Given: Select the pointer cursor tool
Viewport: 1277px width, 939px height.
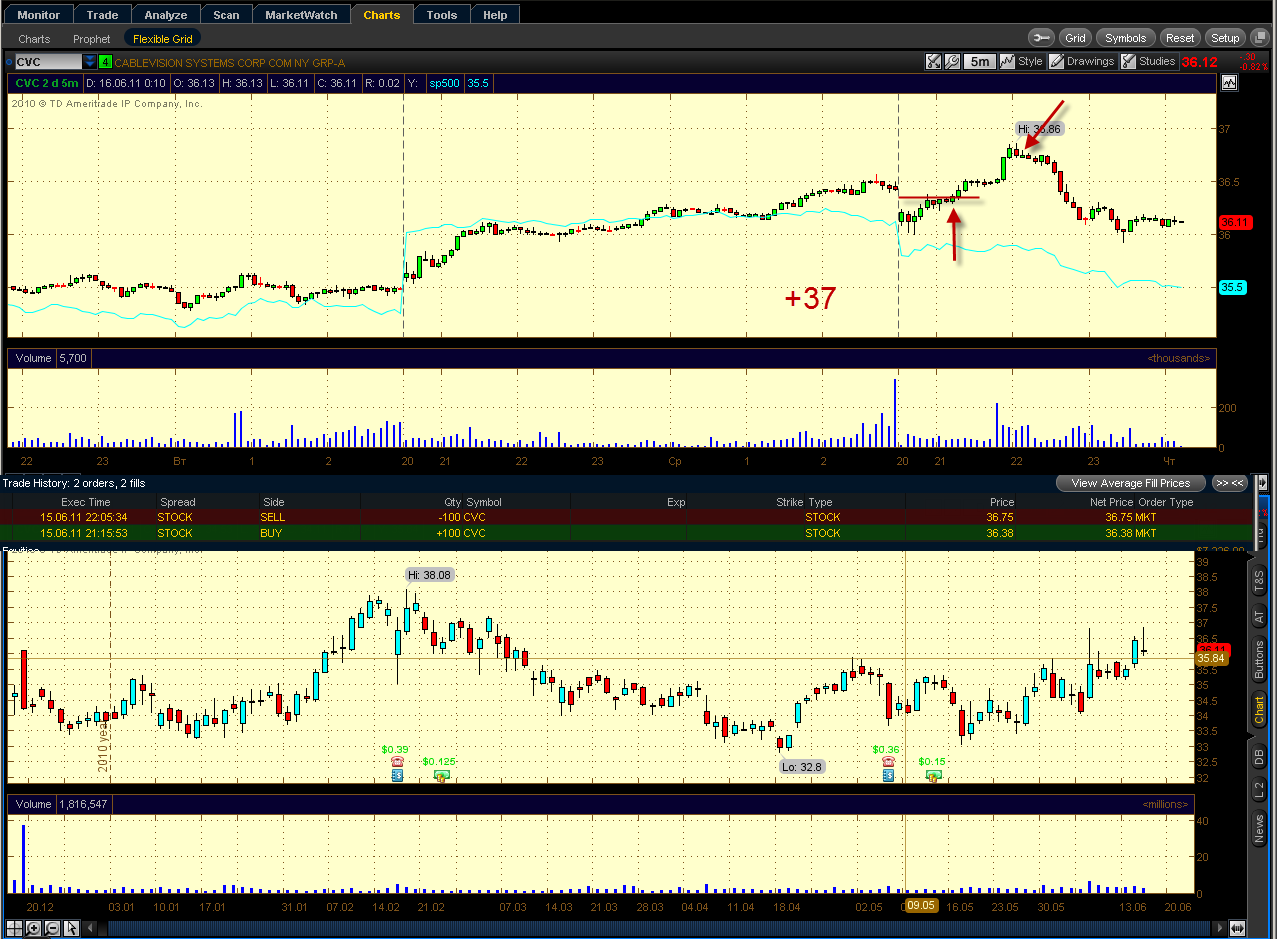Looking at the screenshot, I should 70,927.
